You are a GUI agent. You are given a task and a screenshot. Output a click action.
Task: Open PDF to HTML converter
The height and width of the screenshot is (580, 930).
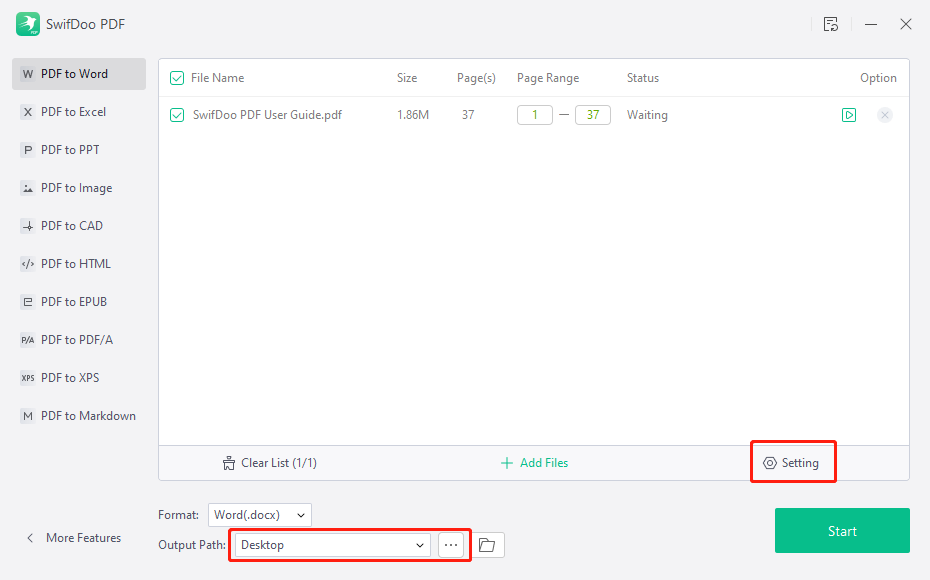tap(79, 264)
